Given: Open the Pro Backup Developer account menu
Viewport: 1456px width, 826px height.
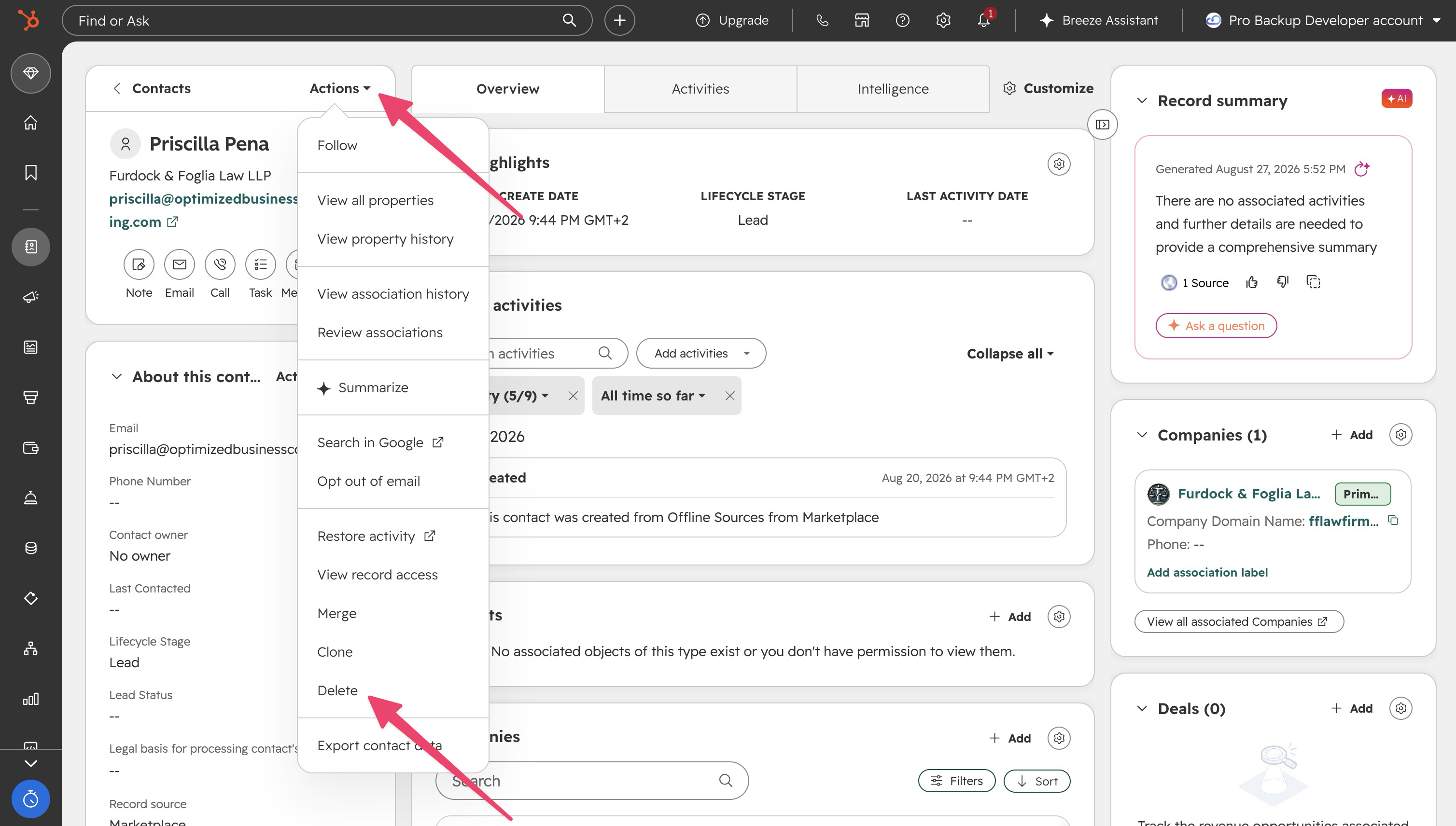Looking at the screenshot, I should [x=1322, y=20].
